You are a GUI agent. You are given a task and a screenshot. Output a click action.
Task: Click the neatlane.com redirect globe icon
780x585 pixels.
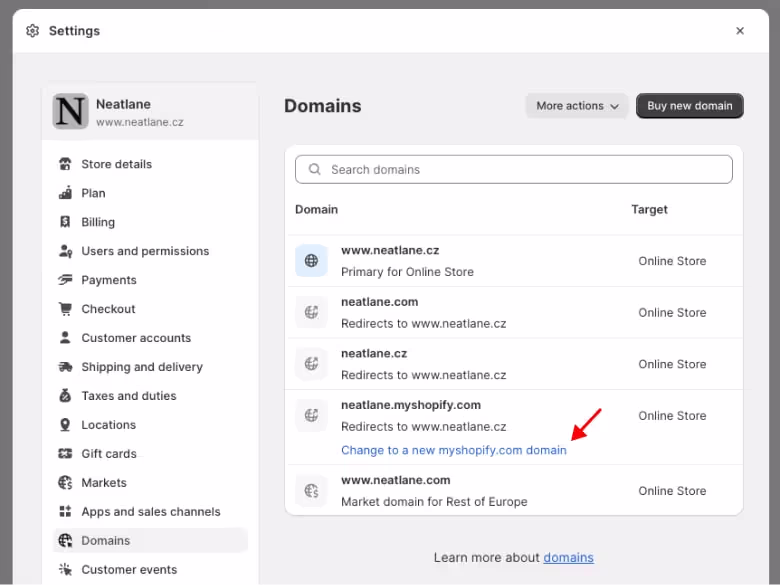pos(311,312)
